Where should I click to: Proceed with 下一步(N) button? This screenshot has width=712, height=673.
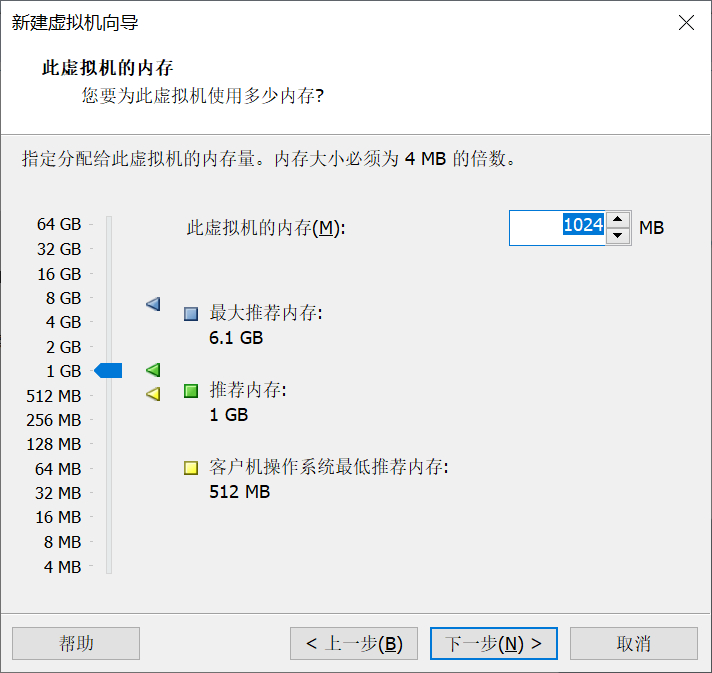pyautogui.click(x=494, y=643)
